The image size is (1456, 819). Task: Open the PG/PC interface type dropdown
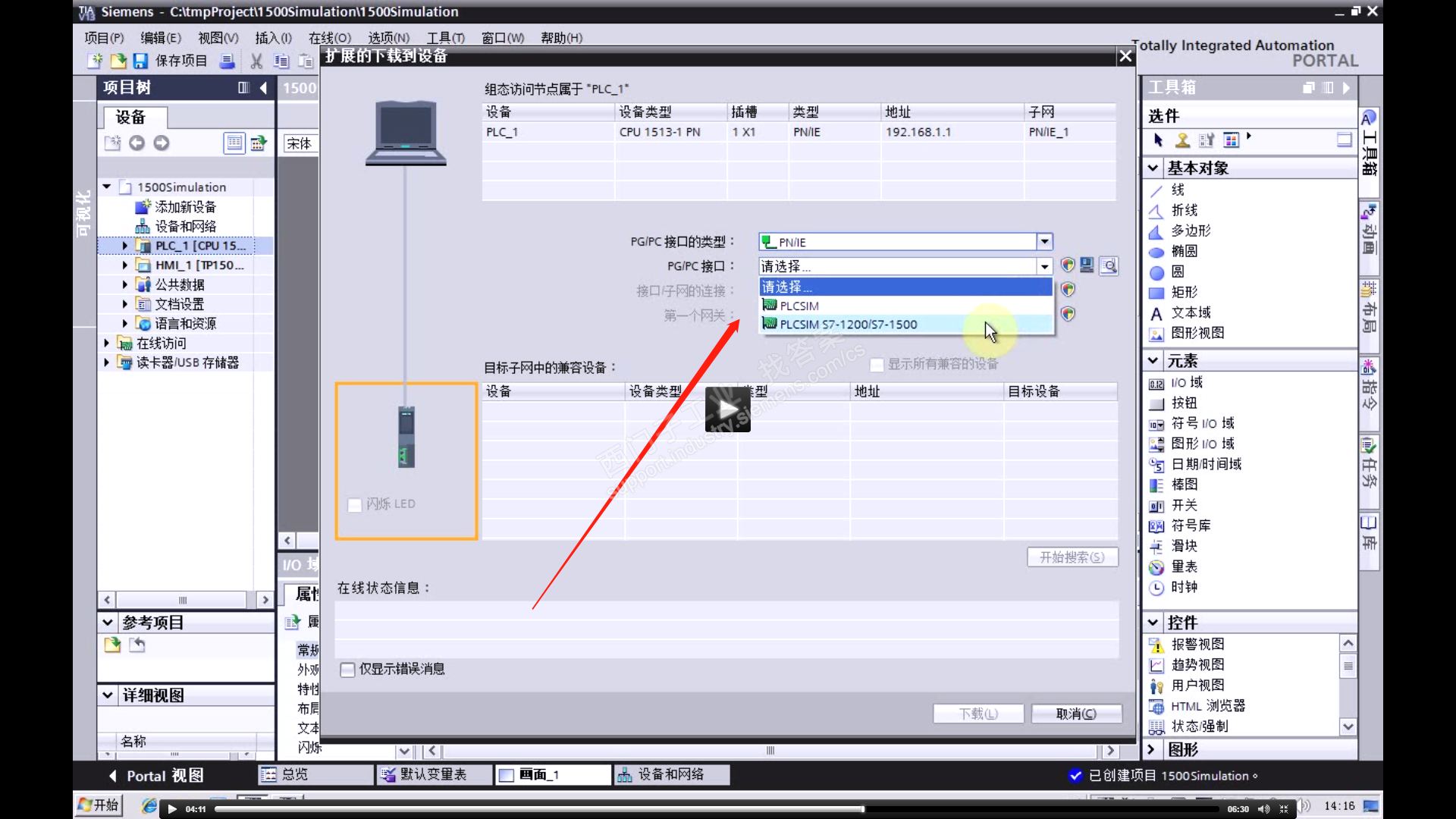[x=1044, y=242]
